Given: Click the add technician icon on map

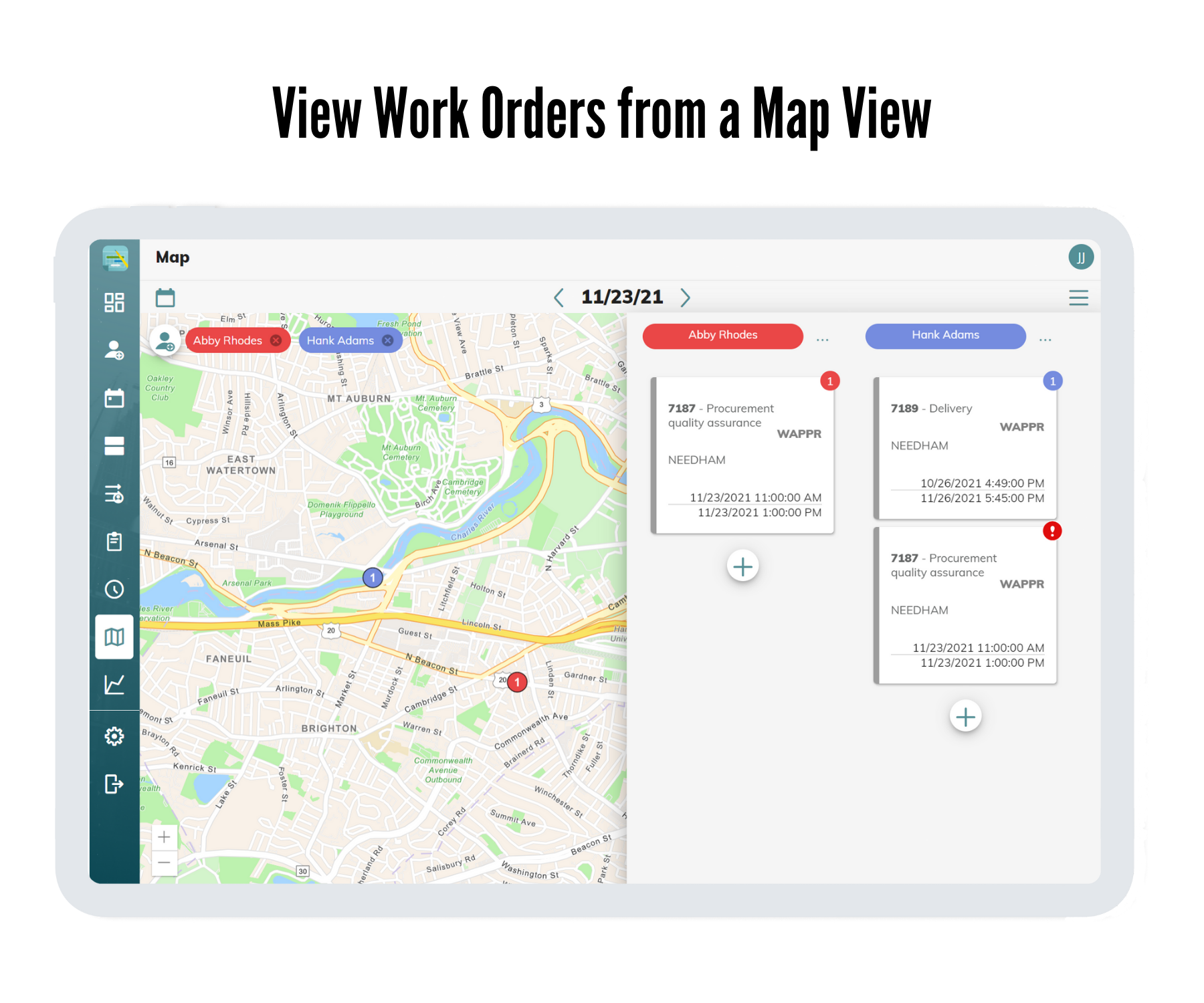Looking at the screenshot, I should click(x=165, y=341).
